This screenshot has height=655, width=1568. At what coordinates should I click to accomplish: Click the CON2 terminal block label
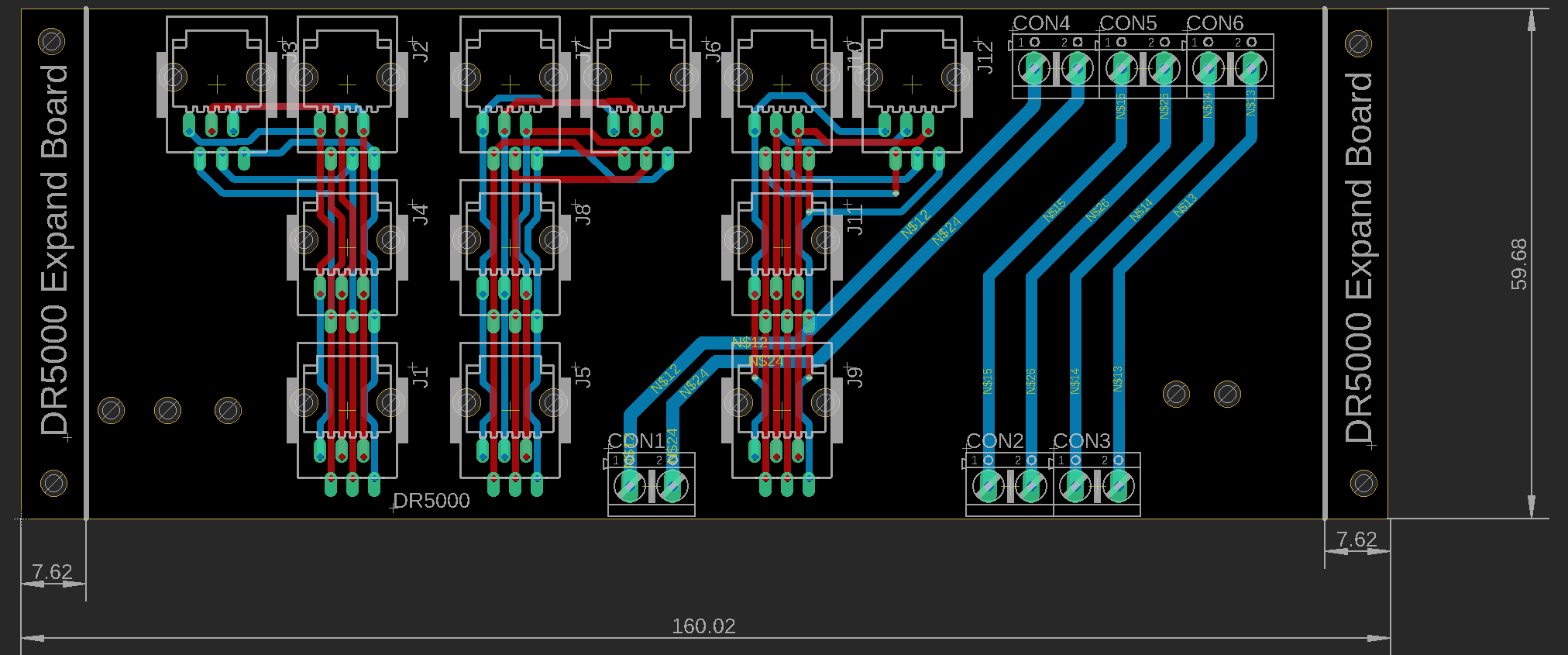[x=995, y=441]
